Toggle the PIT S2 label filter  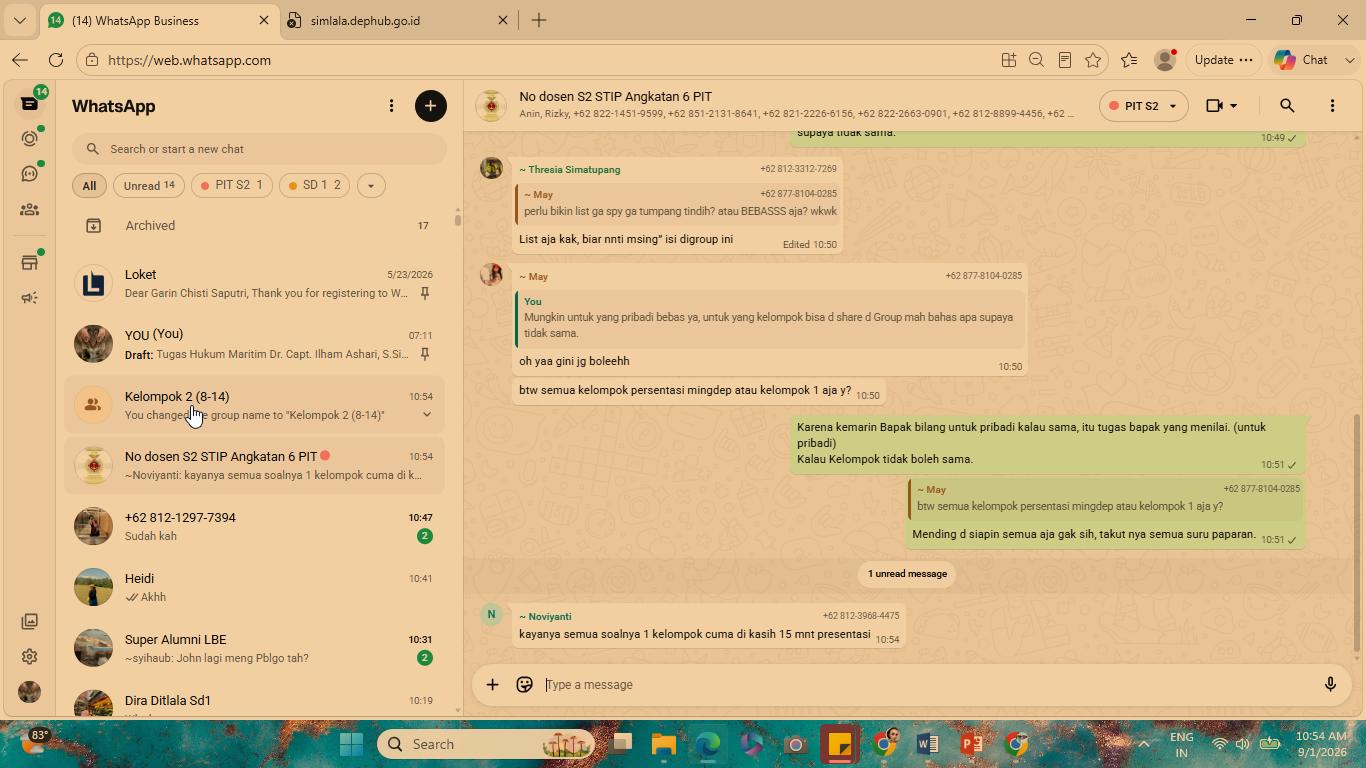(231, 185)
